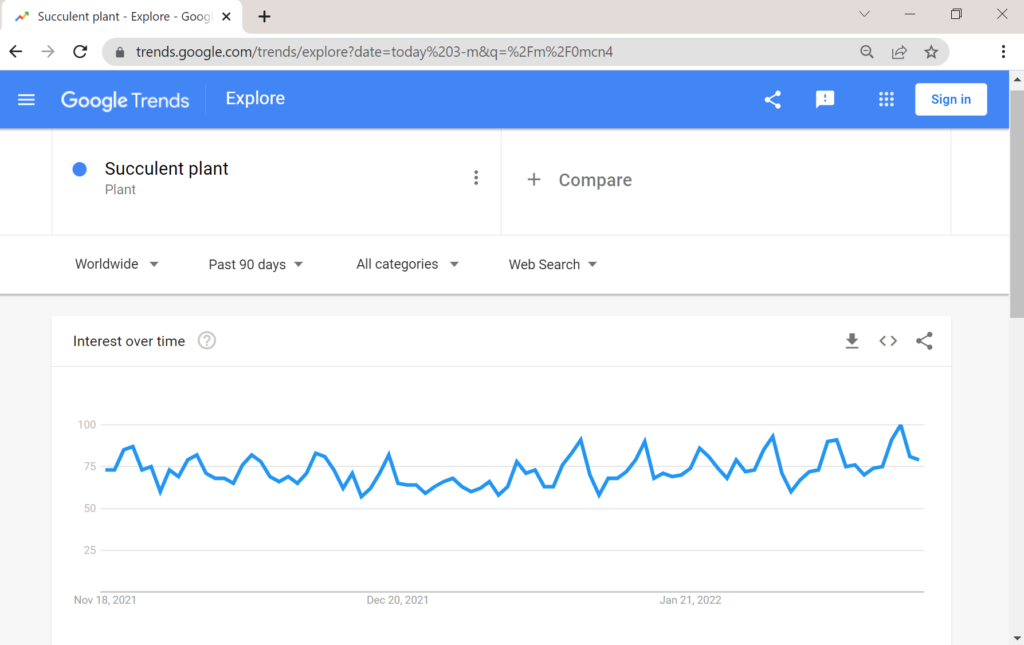Click the Sign in button

[x=951, y=99]
